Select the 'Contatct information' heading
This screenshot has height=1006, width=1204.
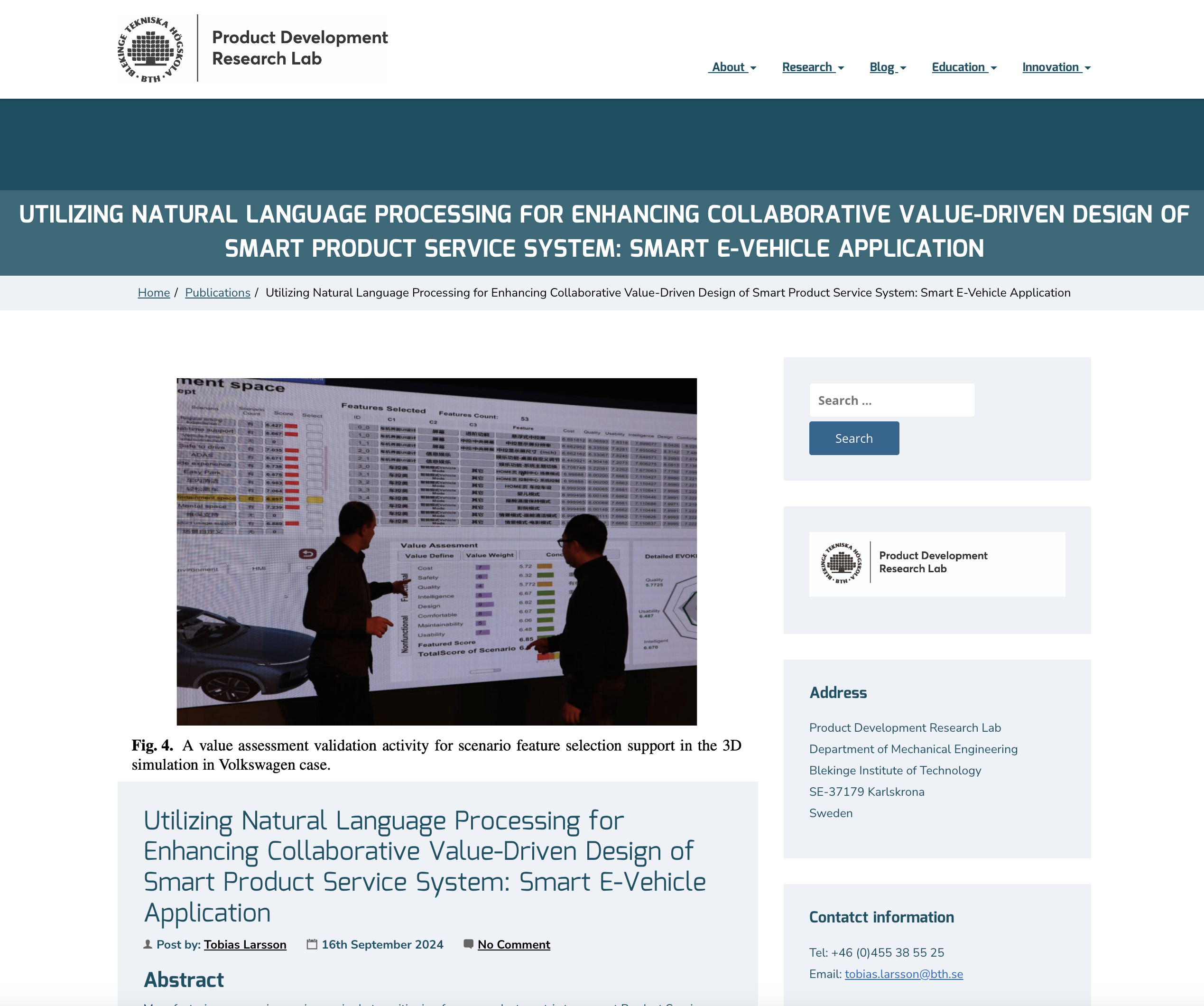[x=881, y=917]
